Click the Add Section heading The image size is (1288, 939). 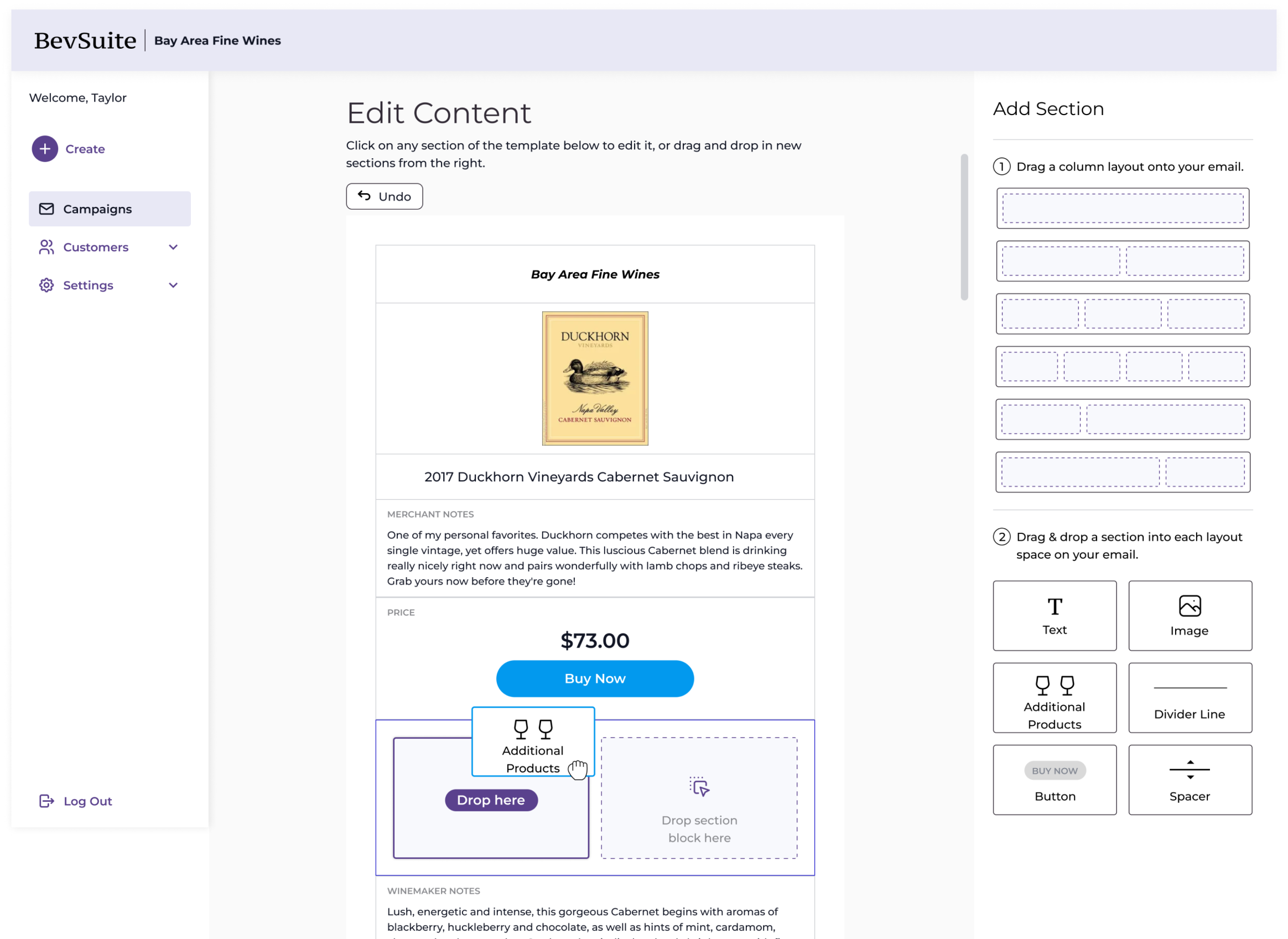(x=1048, y=108)
